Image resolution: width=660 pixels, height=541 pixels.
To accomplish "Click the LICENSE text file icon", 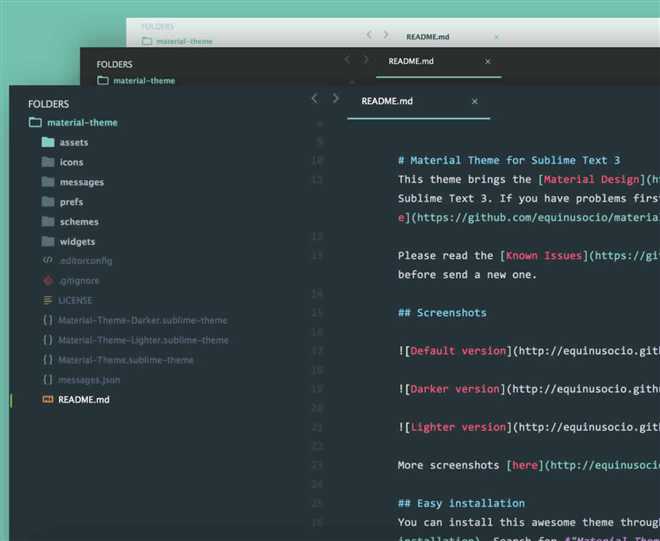I will 48,300.
